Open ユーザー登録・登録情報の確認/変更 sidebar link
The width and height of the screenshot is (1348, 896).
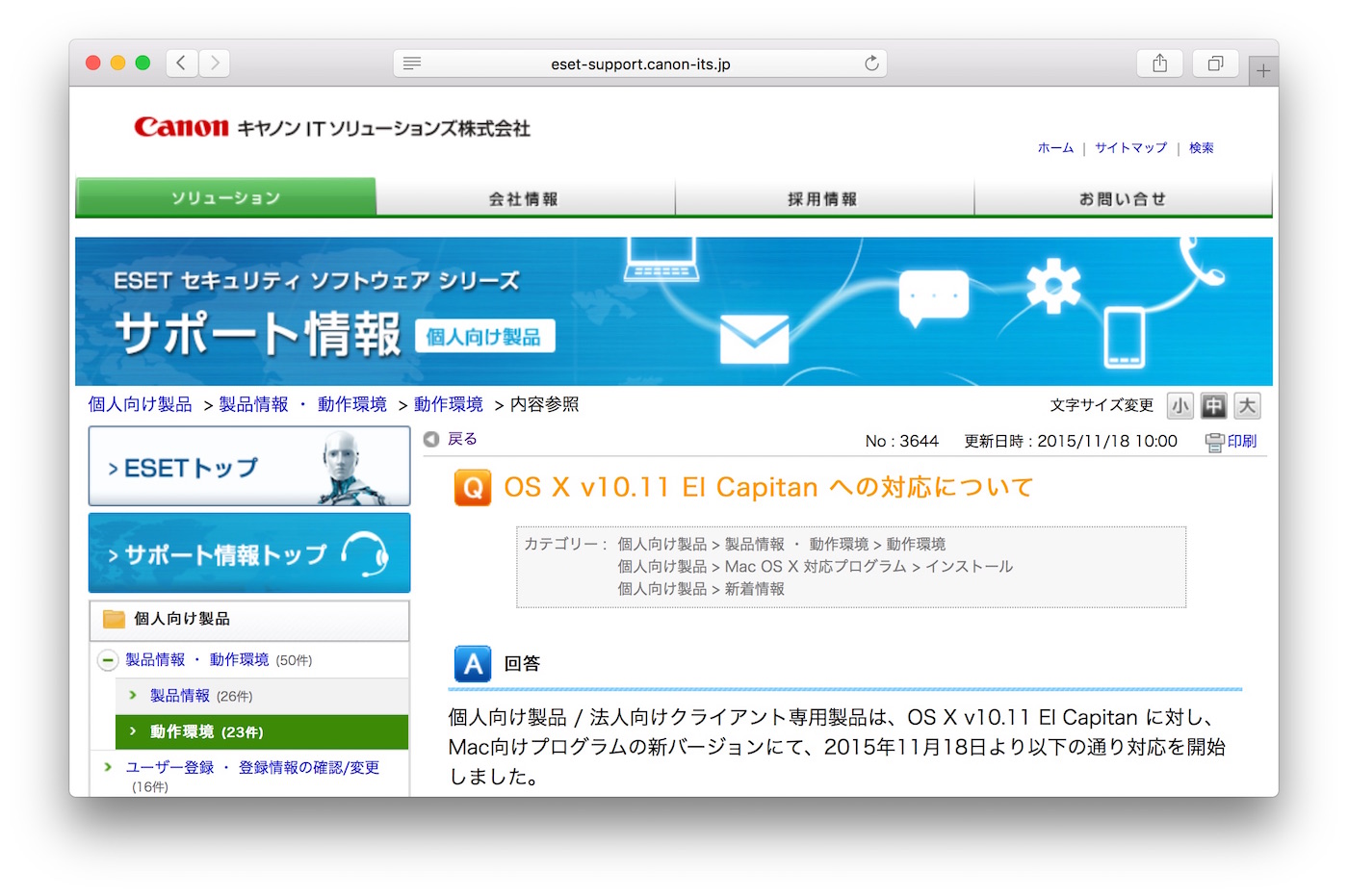tap(252, 767)
